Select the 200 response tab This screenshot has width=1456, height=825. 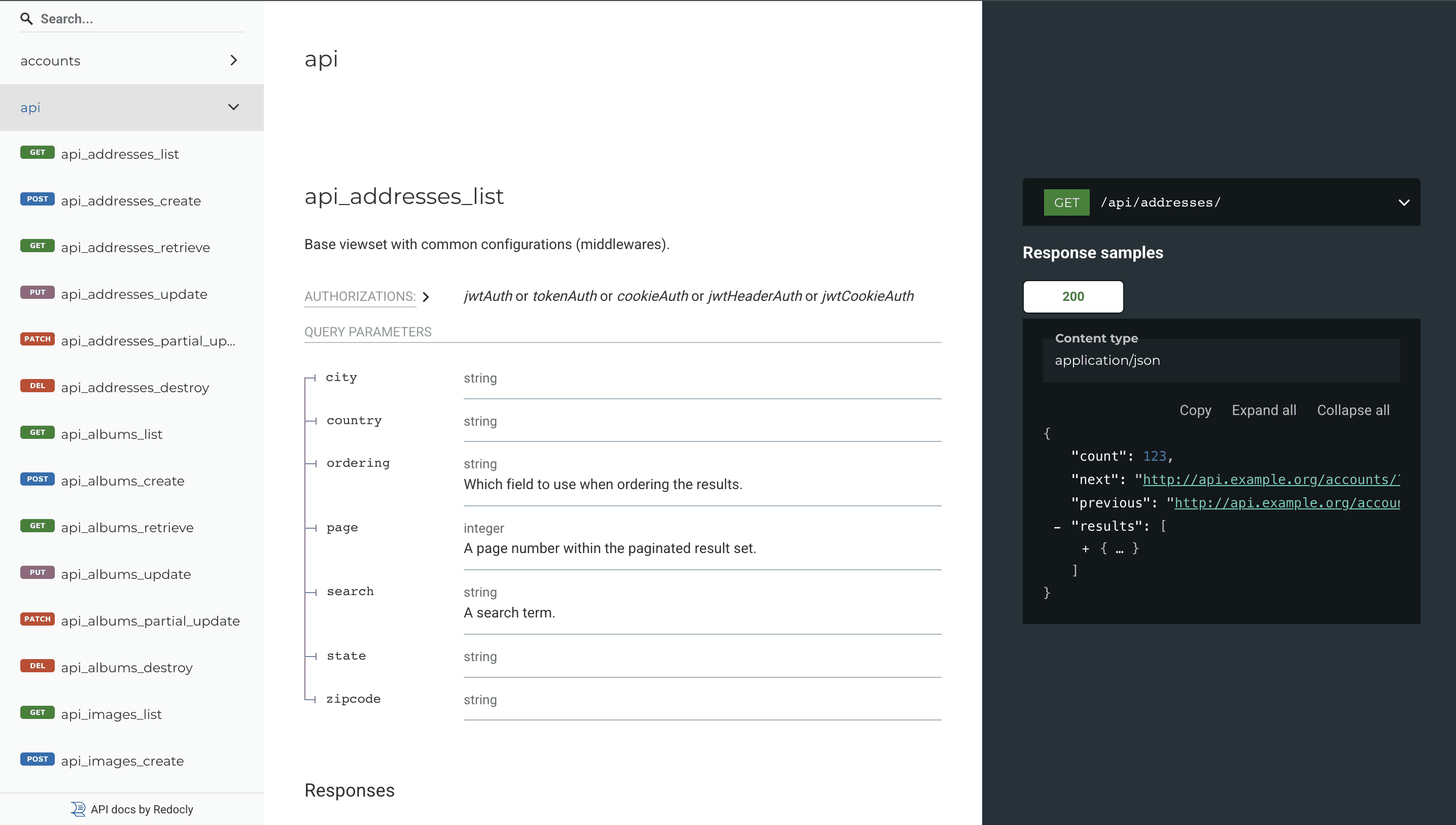(x=1072, y=297)
